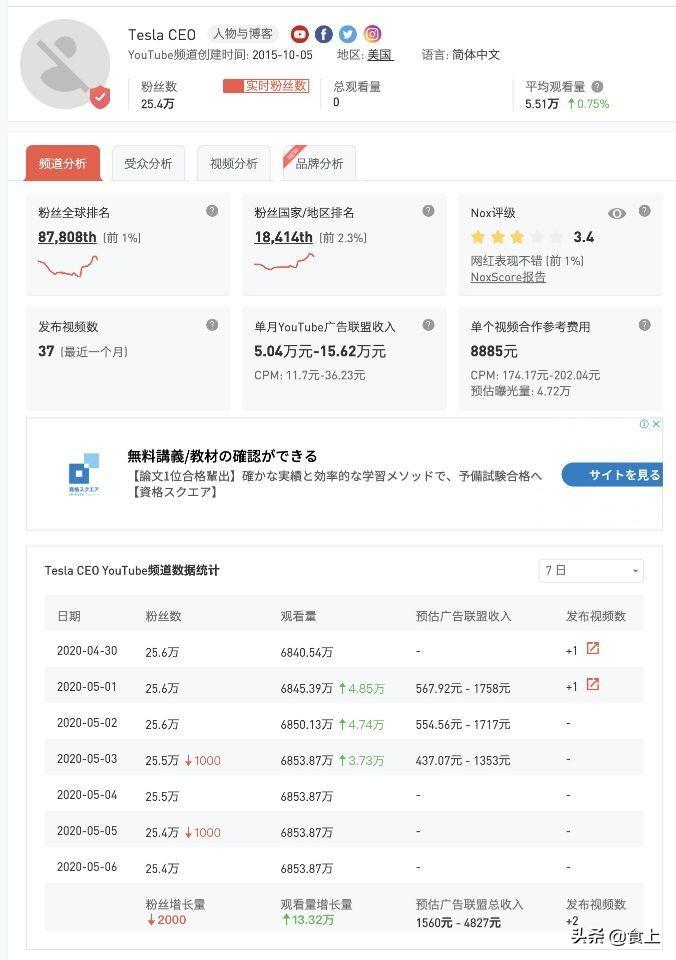
Task: Click help icon in 发布视频数 card
Action: 212,325
